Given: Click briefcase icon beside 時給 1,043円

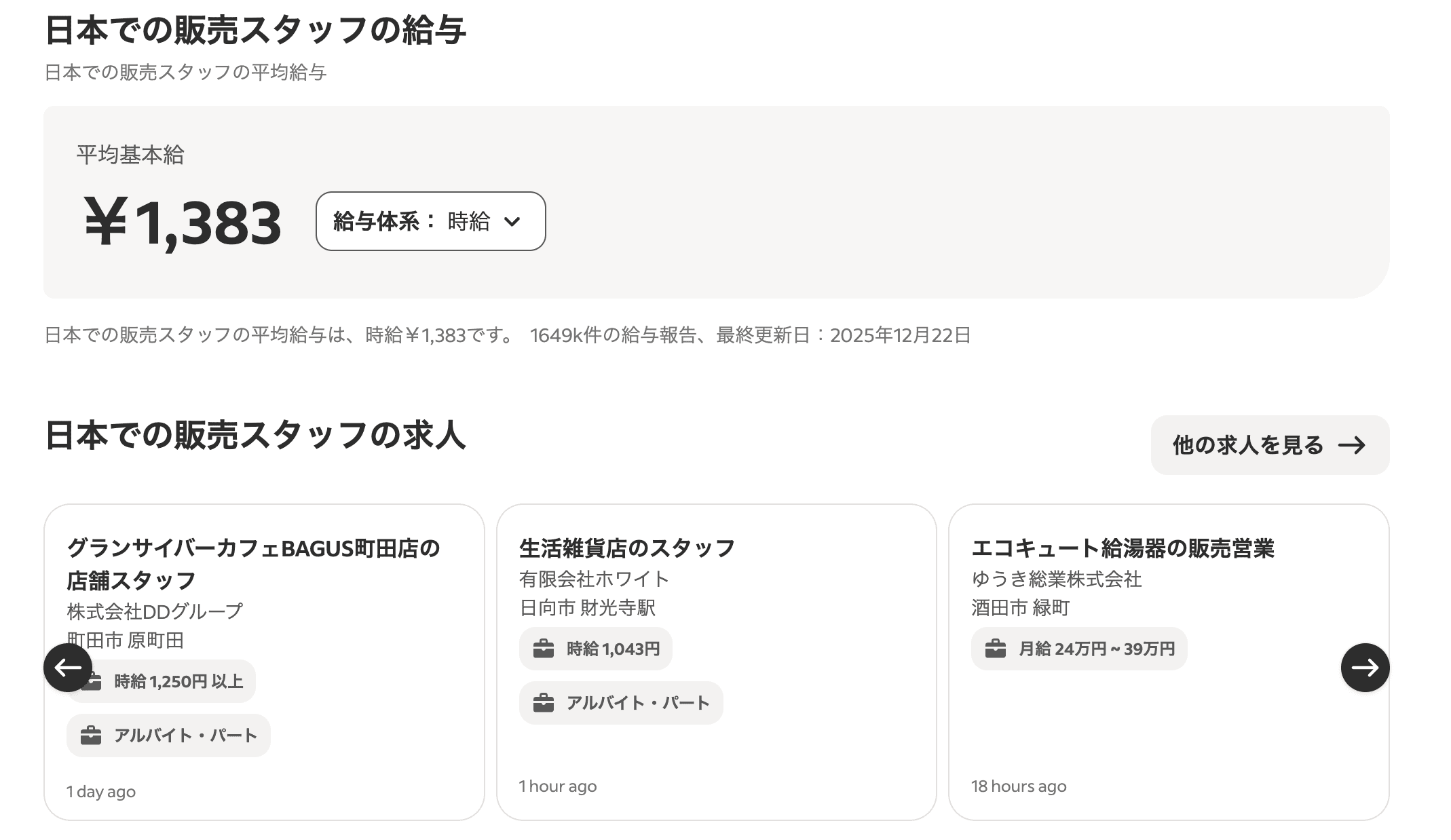Looking at the screenshot, I should (x=544, y=649).
